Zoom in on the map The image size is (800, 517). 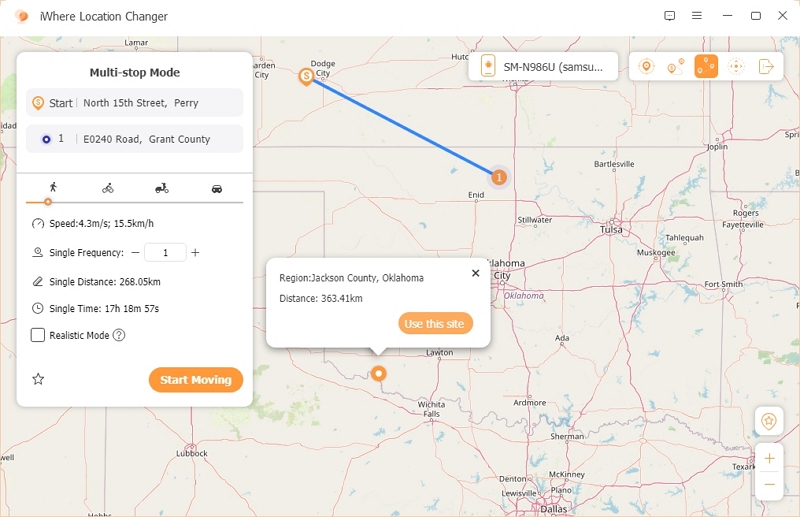pos(769,459)
